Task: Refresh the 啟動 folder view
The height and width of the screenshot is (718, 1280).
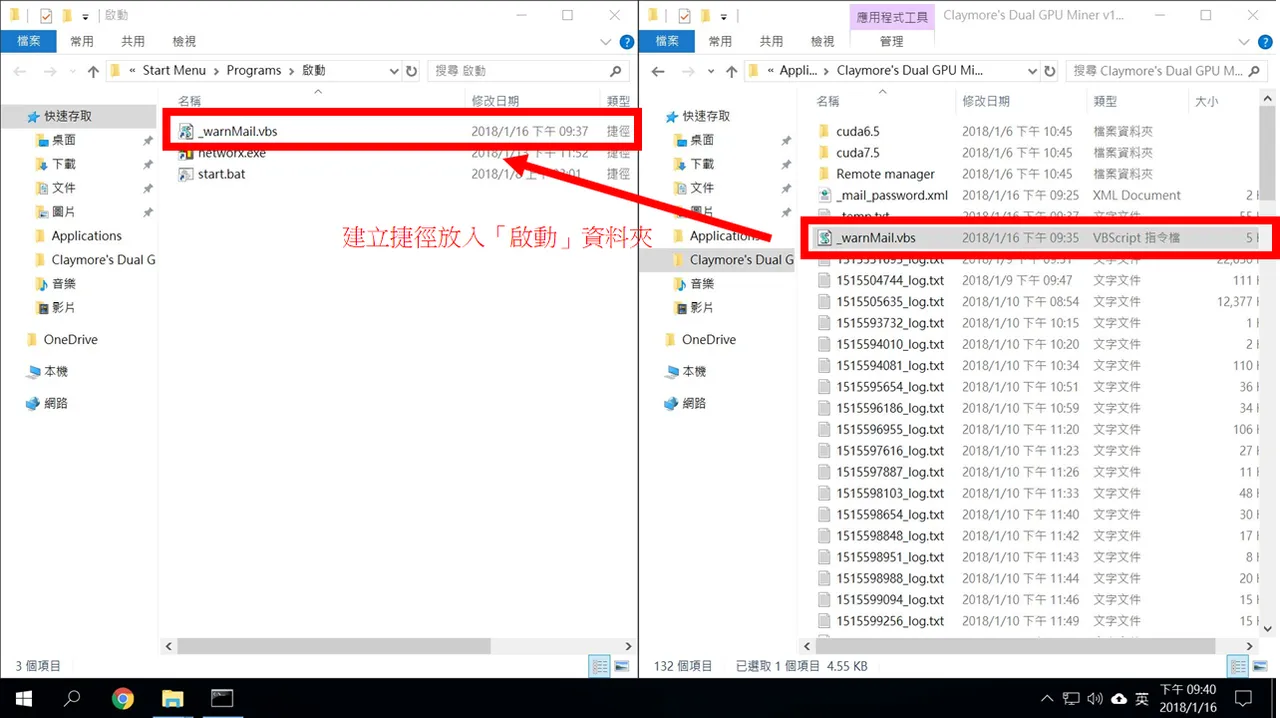Action: click(411, 71)
